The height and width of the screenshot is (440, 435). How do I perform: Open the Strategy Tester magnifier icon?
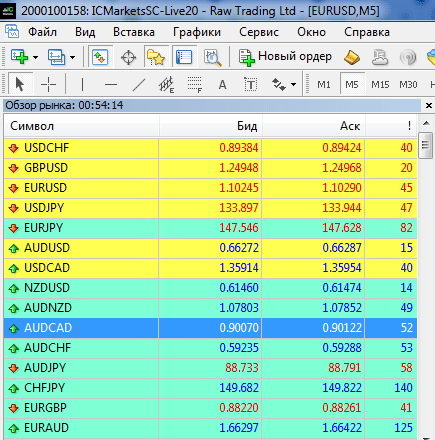click(212, 57)
